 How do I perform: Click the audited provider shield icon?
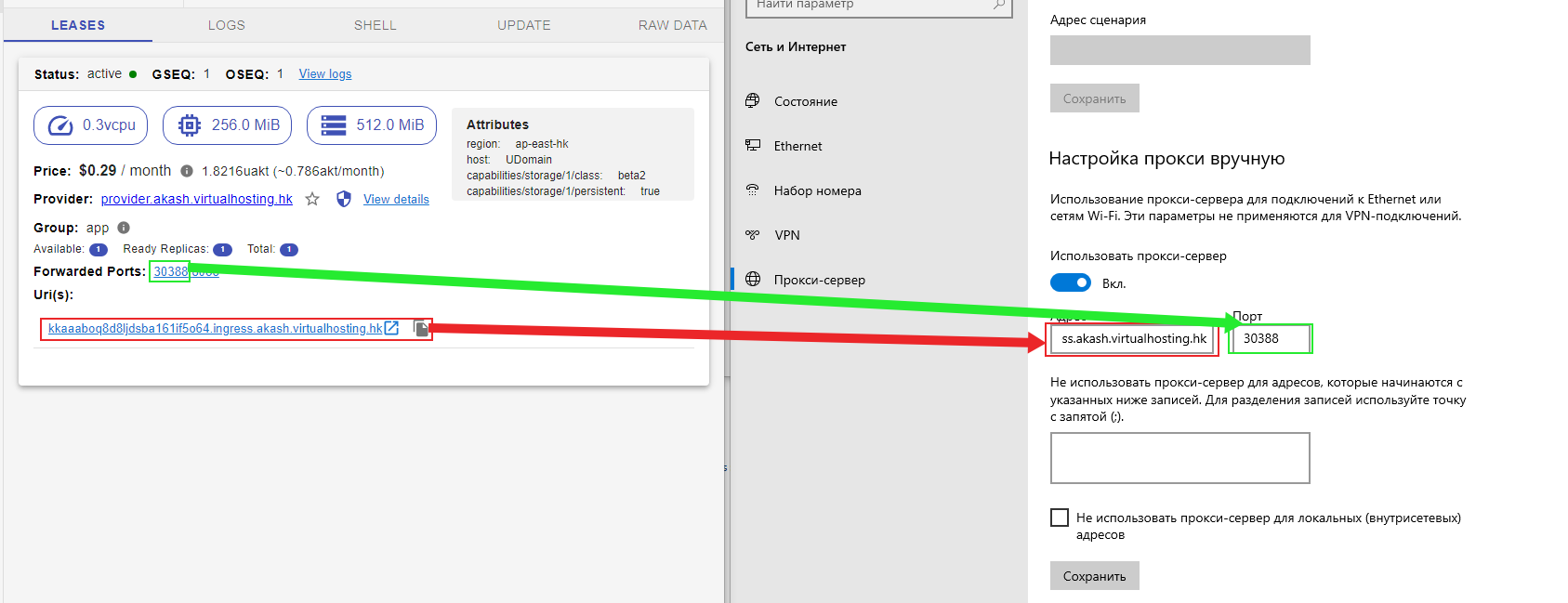(344, 199)
